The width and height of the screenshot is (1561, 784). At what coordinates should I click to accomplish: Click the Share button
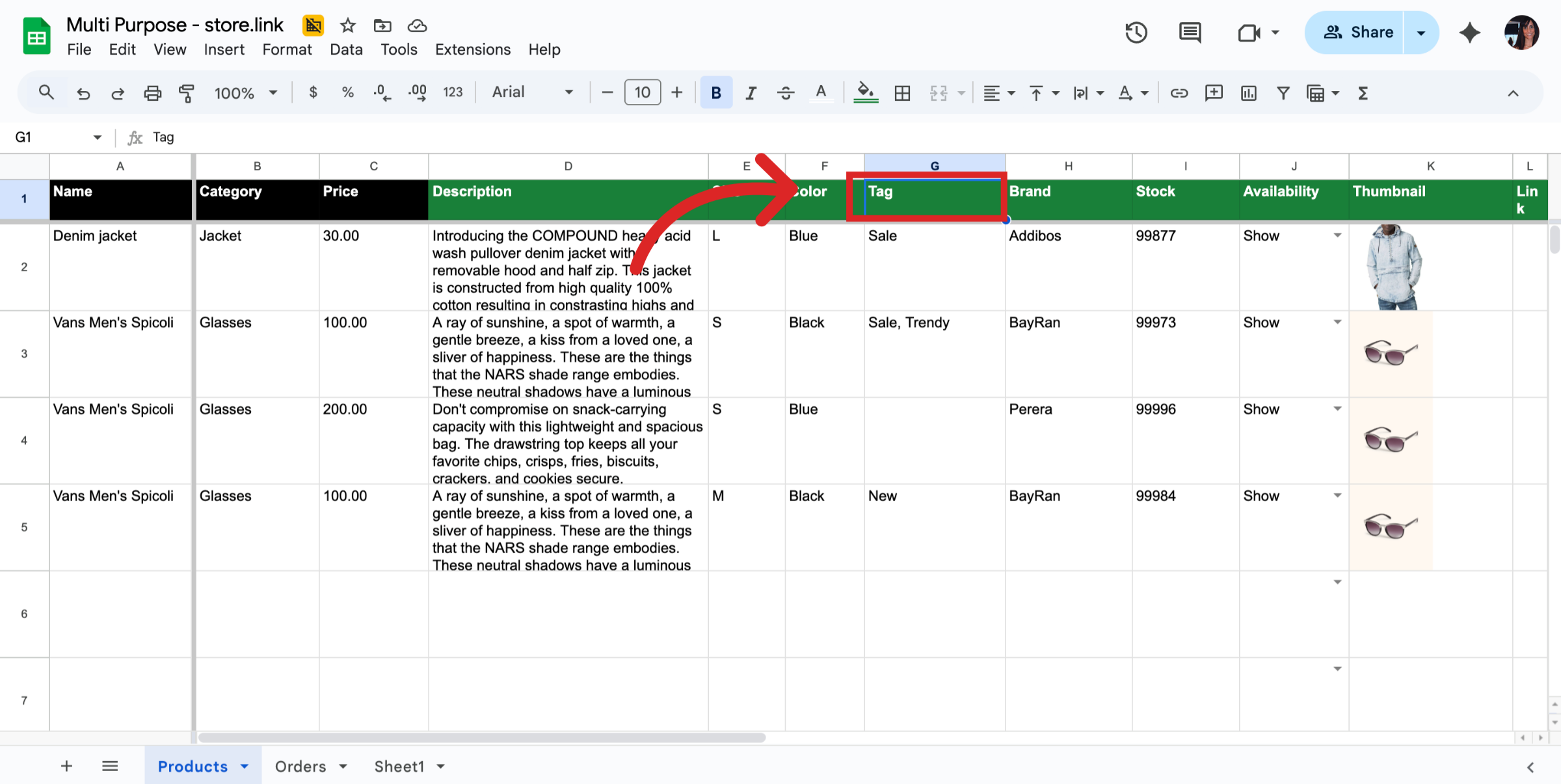[1357, 33]
